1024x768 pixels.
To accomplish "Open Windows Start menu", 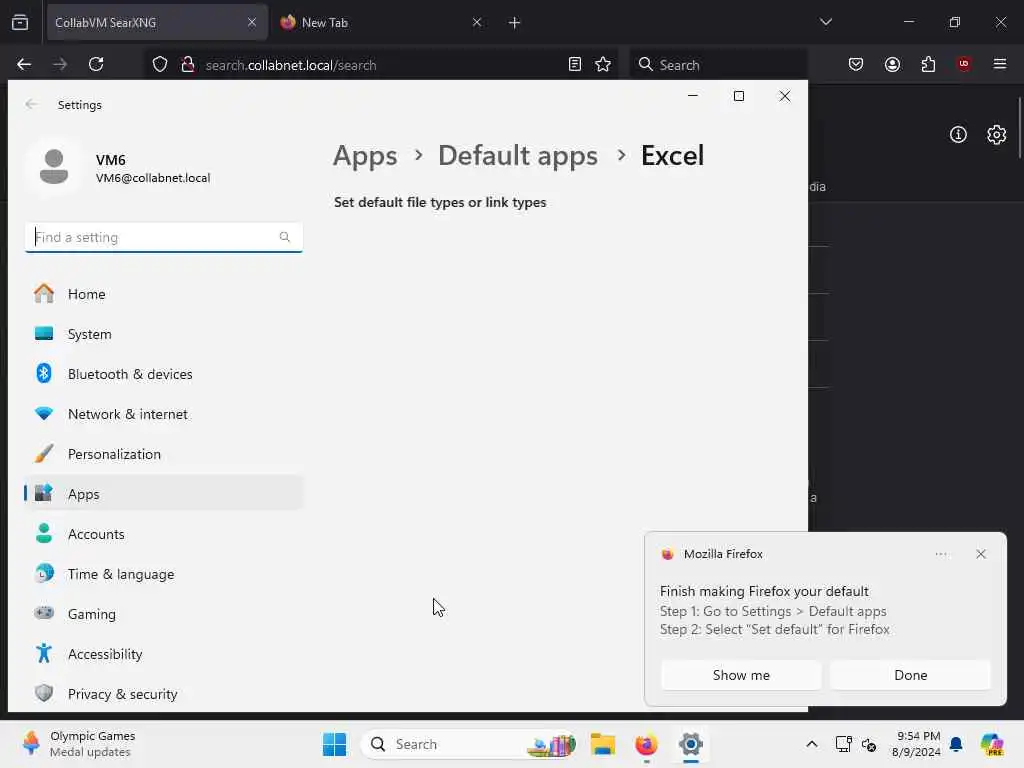I will click(x=335, y=744).
